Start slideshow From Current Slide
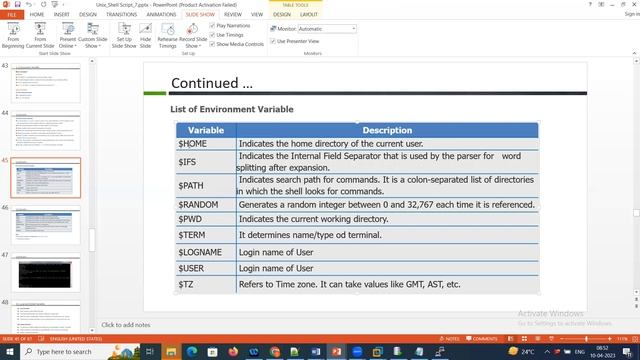Screen dimensions: 640x360 click(x=40, y=36)
